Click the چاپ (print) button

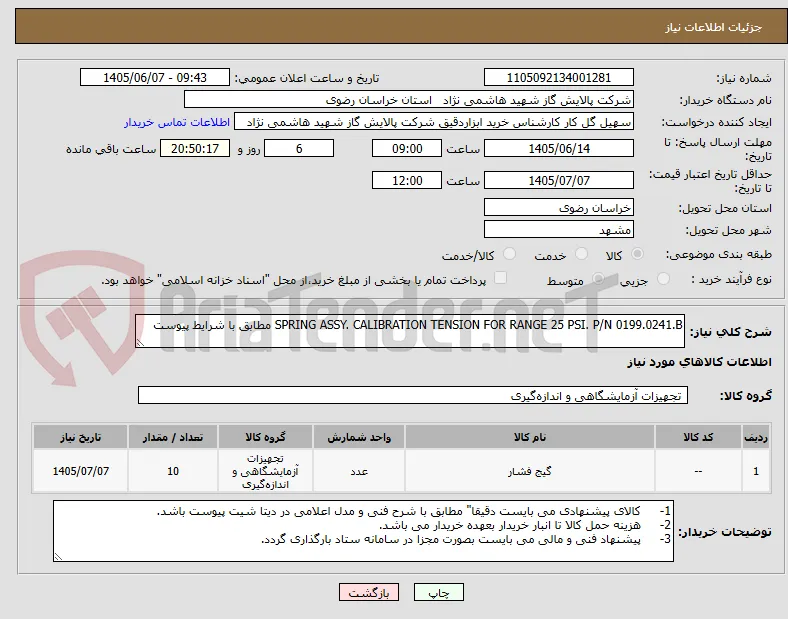(438, 592)
